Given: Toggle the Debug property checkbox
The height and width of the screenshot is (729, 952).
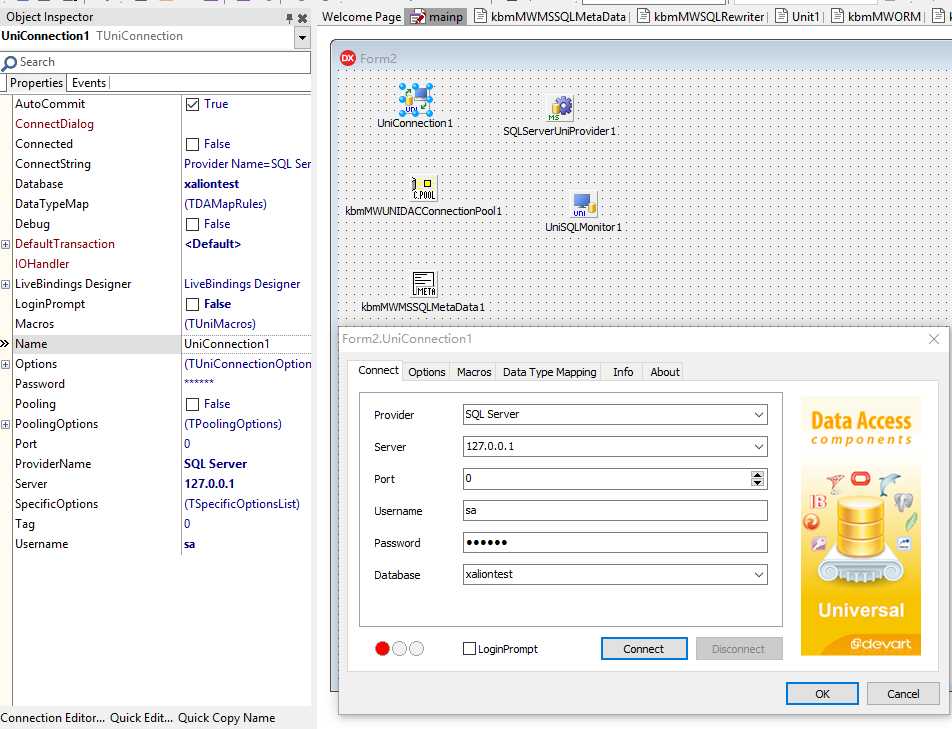Looking at the screenshot, I should [192, 225].
